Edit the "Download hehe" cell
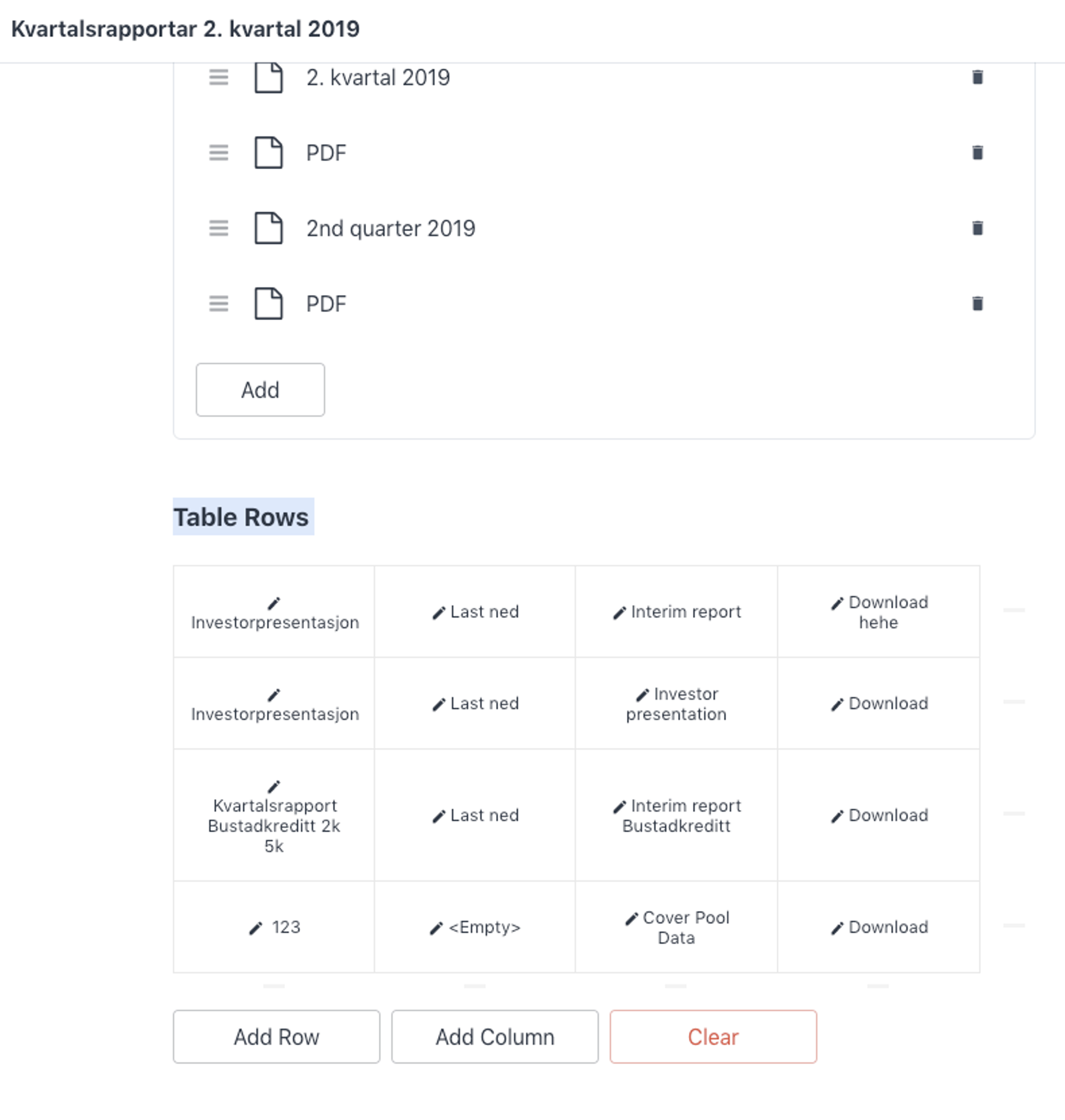The image size is (1065, 1120). [x=879, y=612]
